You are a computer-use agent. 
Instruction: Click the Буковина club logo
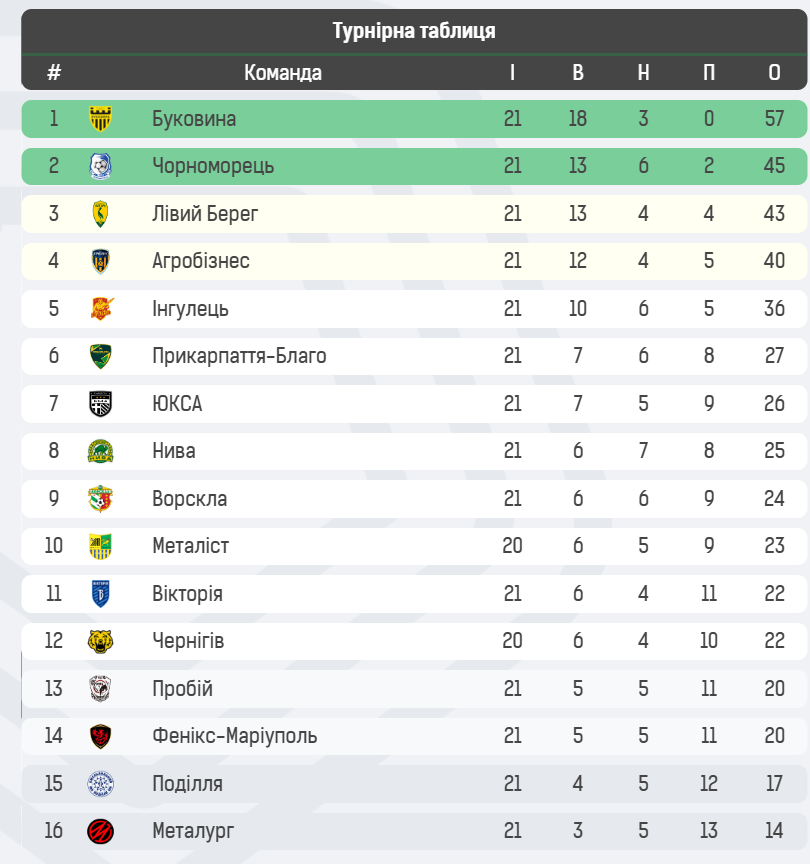(100, 119)
